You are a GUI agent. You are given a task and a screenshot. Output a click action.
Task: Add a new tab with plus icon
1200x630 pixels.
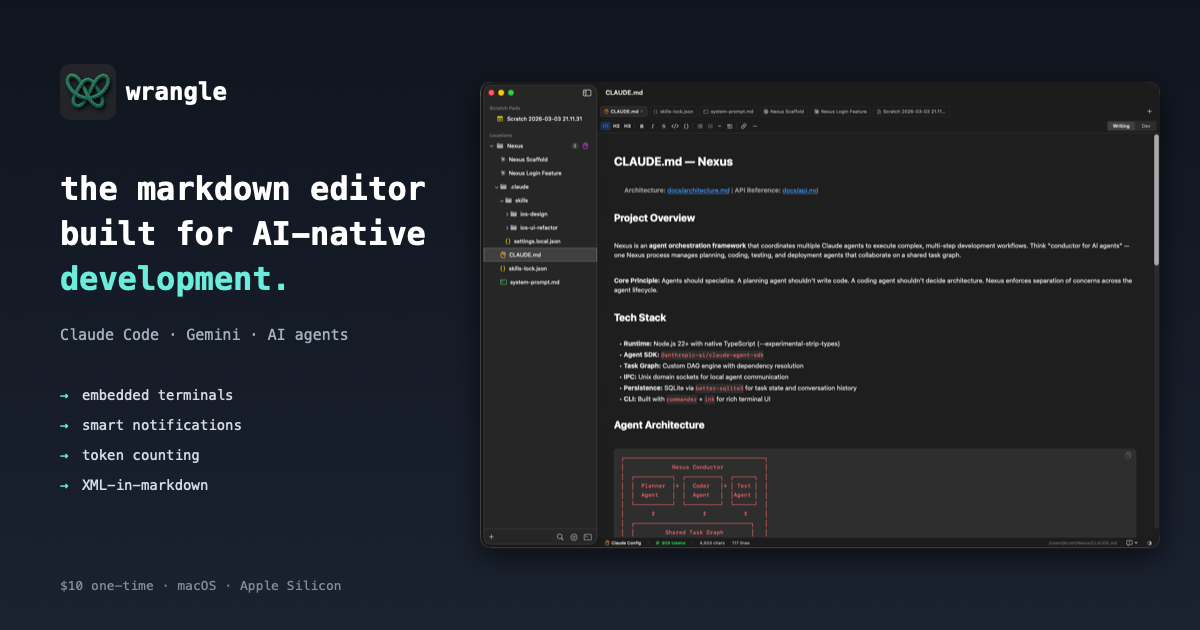tap(1149, 111)
